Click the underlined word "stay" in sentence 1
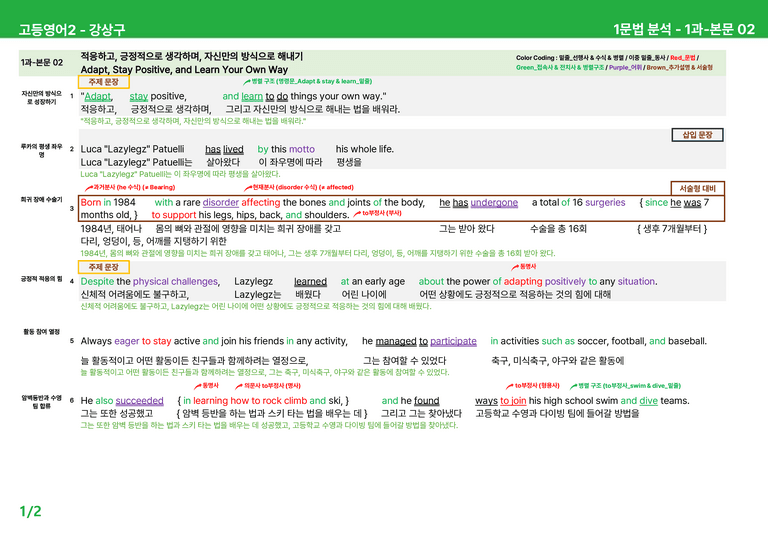Screen dimensions: 768x543 pyautogui.click(x=139, y=96)
